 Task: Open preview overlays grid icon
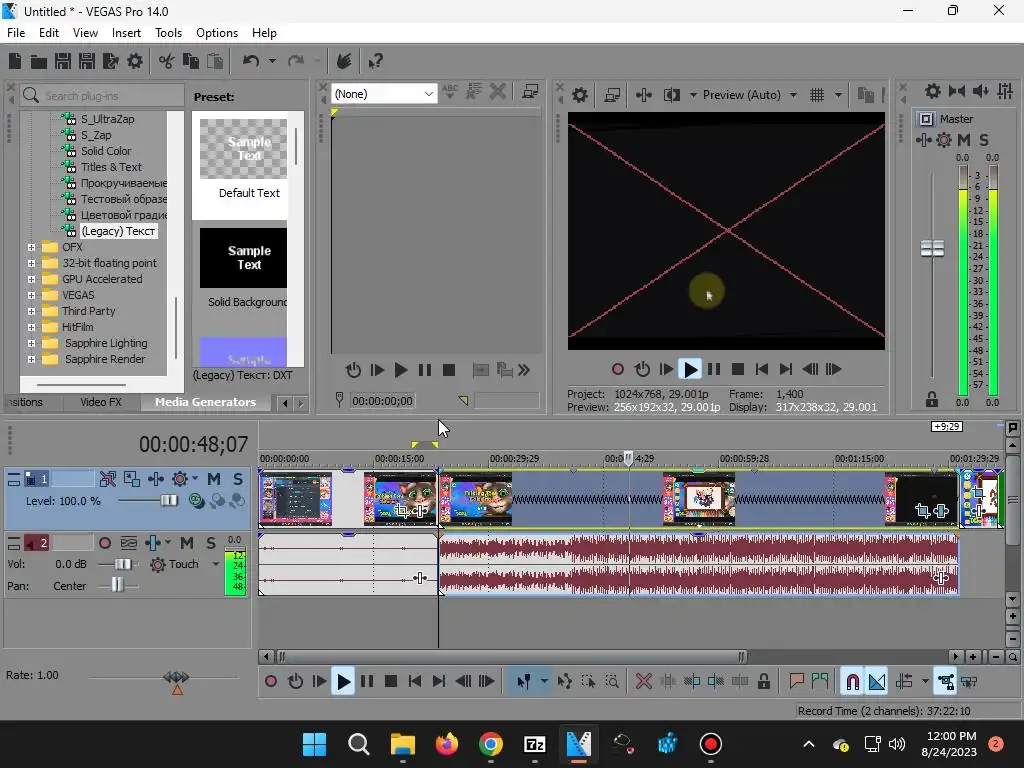817,95
